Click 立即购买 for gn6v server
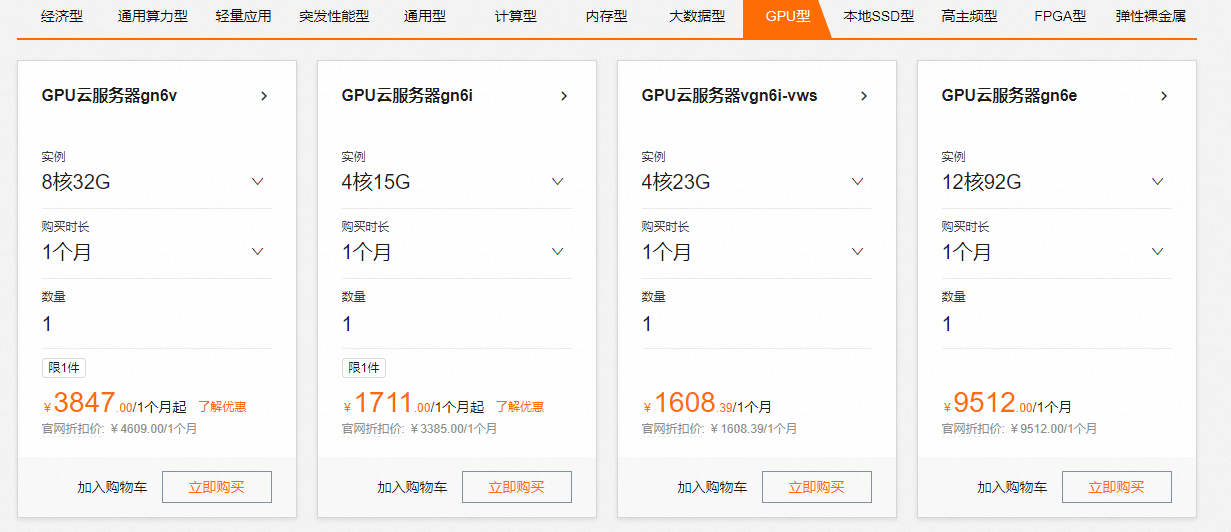1231x532 pixels. [x=217, y=487]
